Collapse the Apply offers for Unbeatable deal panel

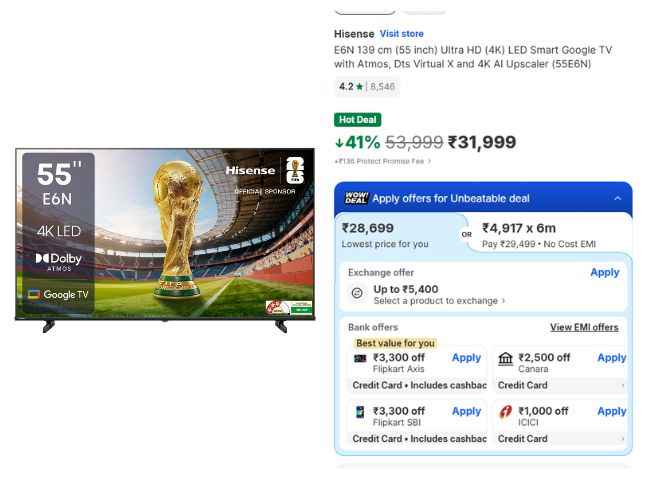point(618,198)
